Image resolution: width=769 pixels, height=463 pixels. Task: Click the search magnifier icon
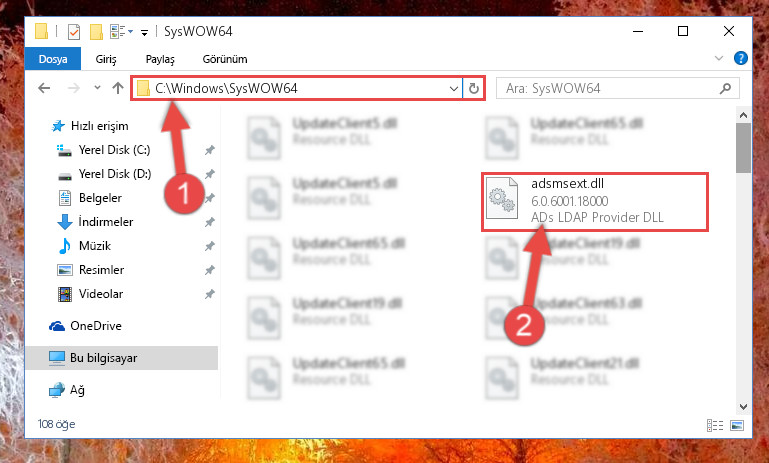coord(725,88)
